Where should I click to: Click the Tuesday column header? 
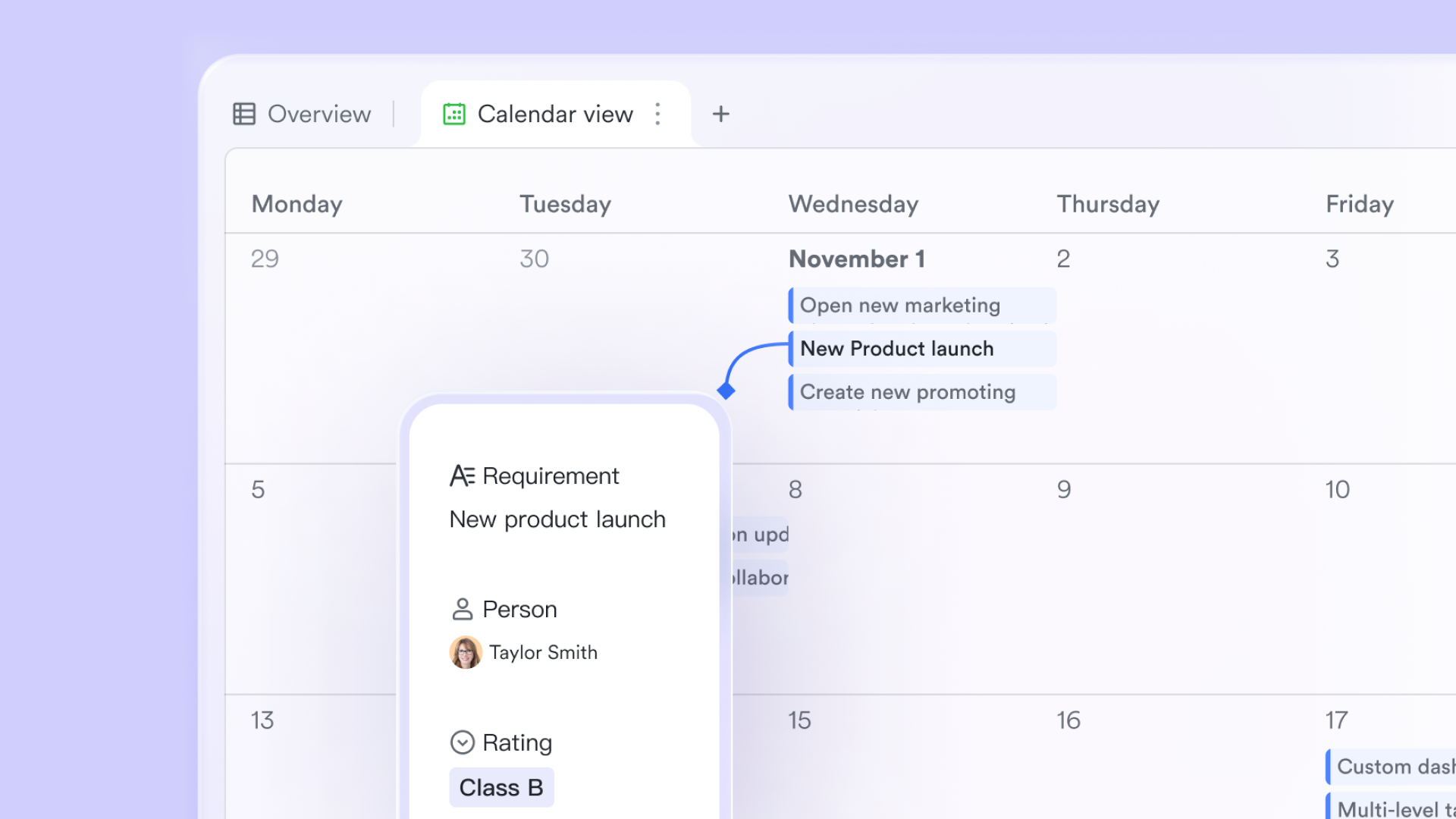(565, 204)
